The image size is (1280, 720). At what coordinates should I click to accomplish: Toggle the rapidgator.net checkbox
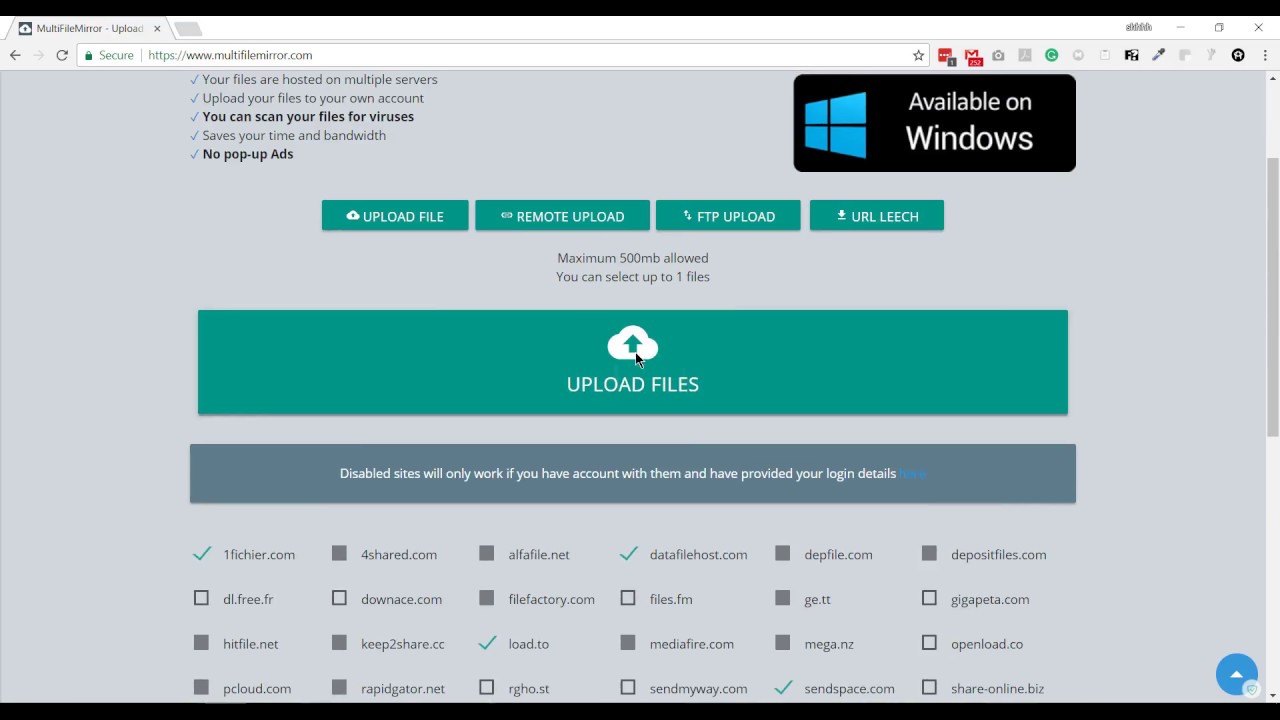[339, 688]
